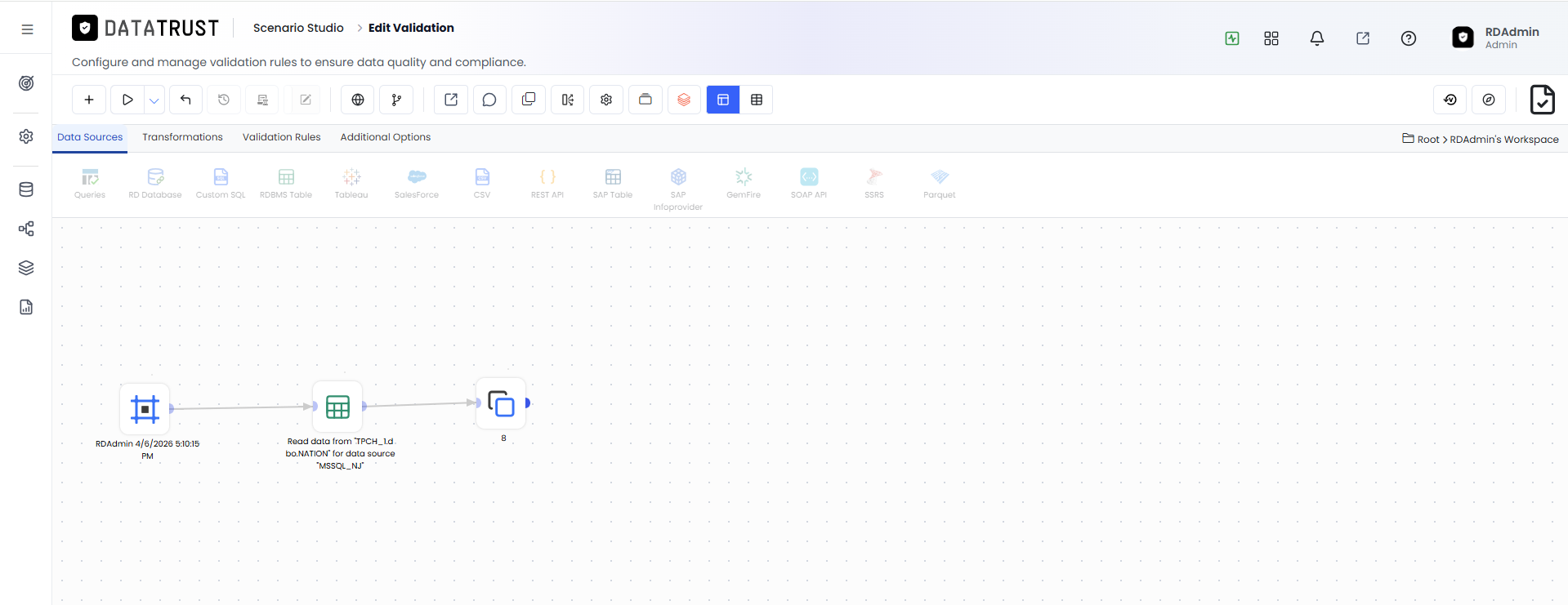Select the SAP Infoprovider data source
The width and height of the screenshot is (1568, 605).
[678, 189]
